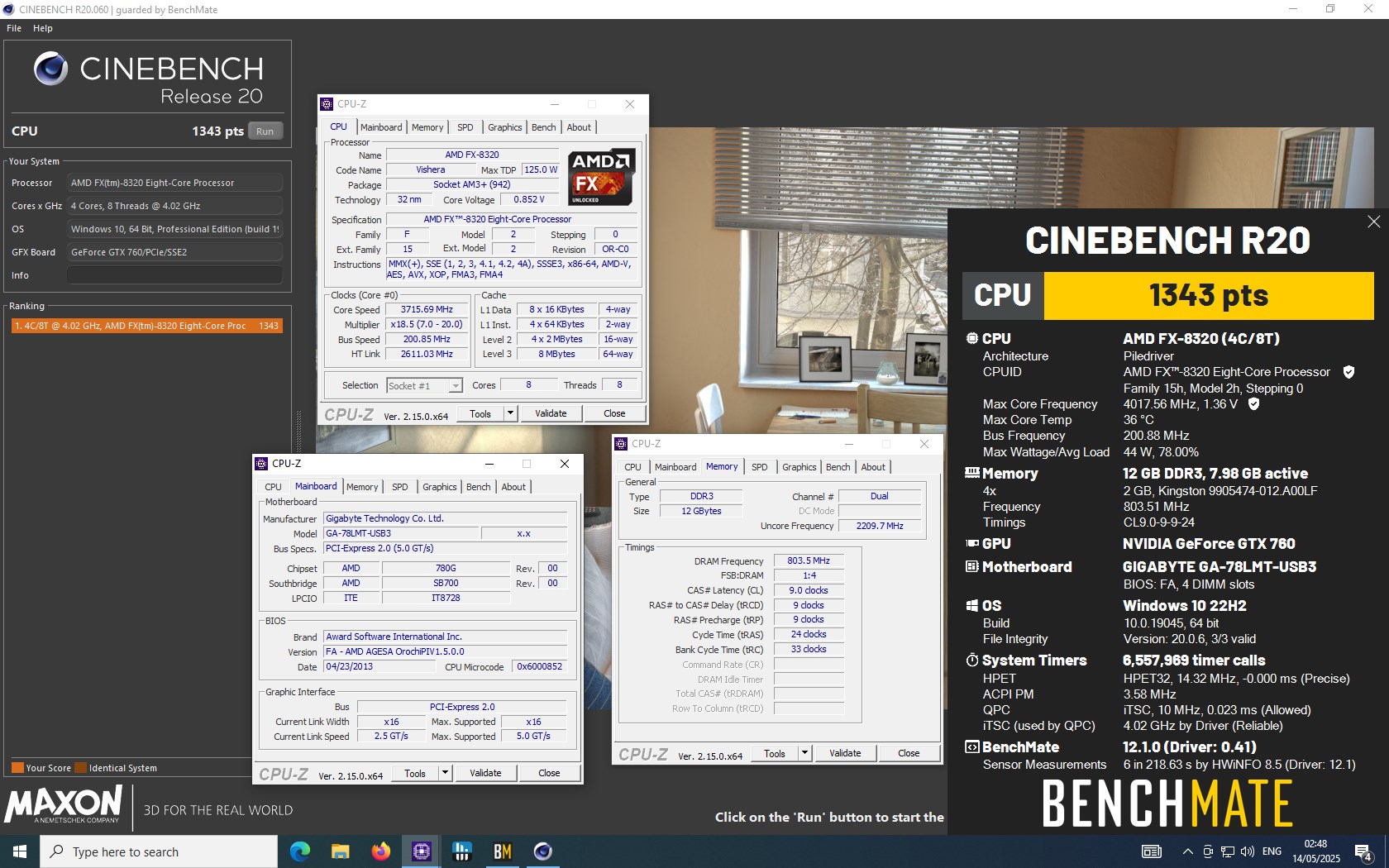Viewport: 1389px width, 868px height.
Task: Click the DRAM Frequency 803.5 MHz value
Action: pyautogui.click(x=809, y=561)
